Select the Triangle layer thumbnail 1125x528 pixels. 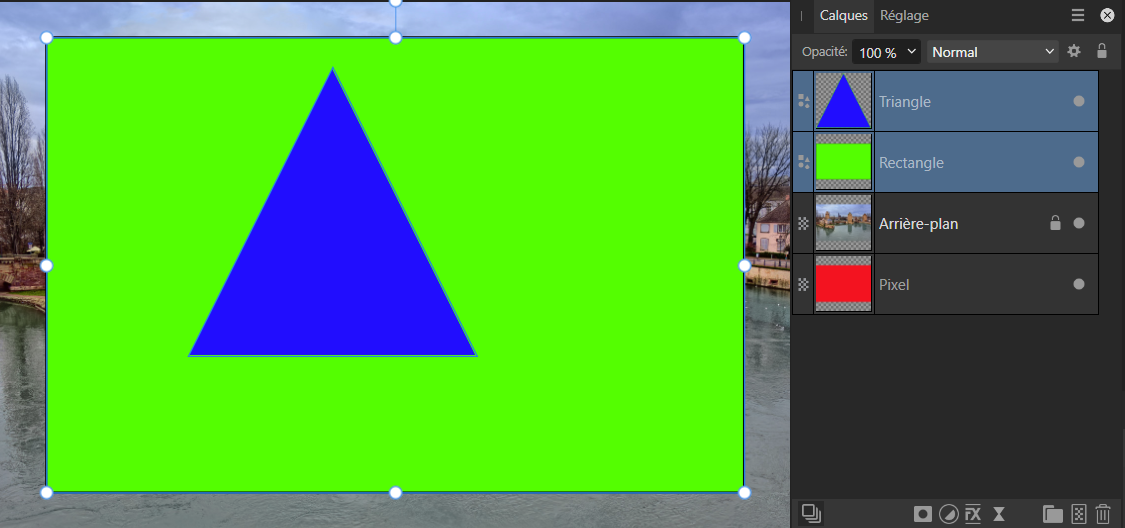coord(844,101)
